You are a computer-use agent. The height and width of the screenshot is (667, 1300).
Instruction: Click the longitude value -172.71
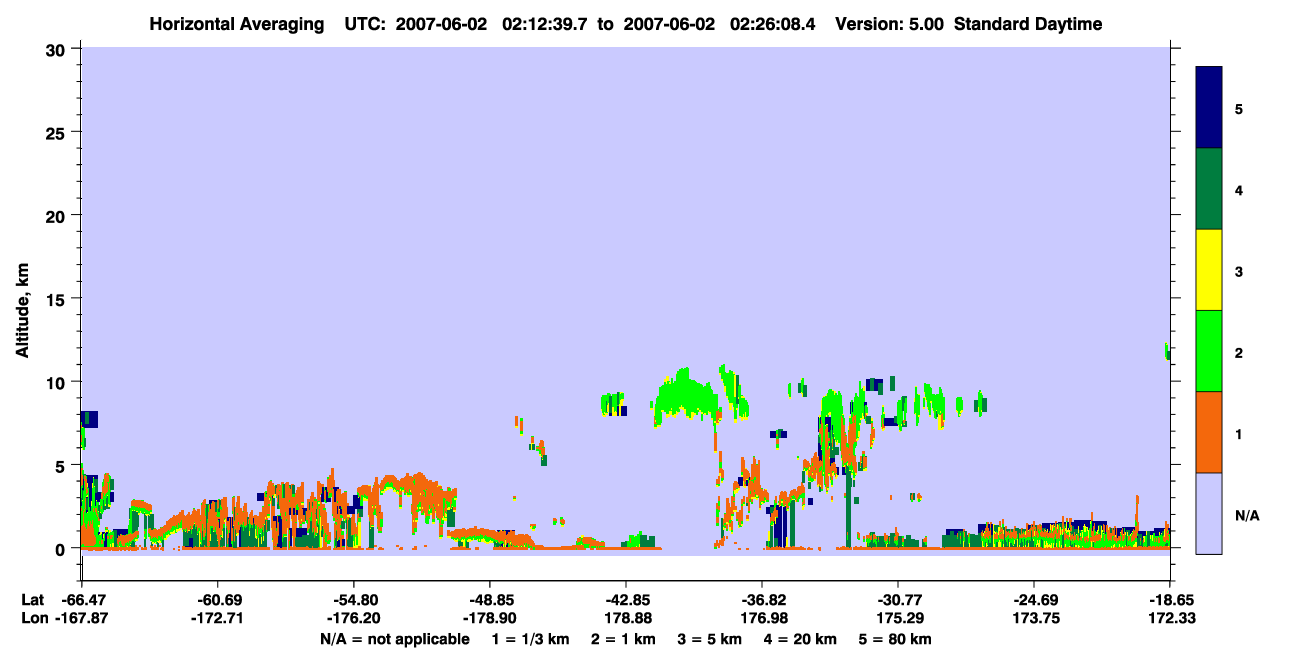(218, 618)
